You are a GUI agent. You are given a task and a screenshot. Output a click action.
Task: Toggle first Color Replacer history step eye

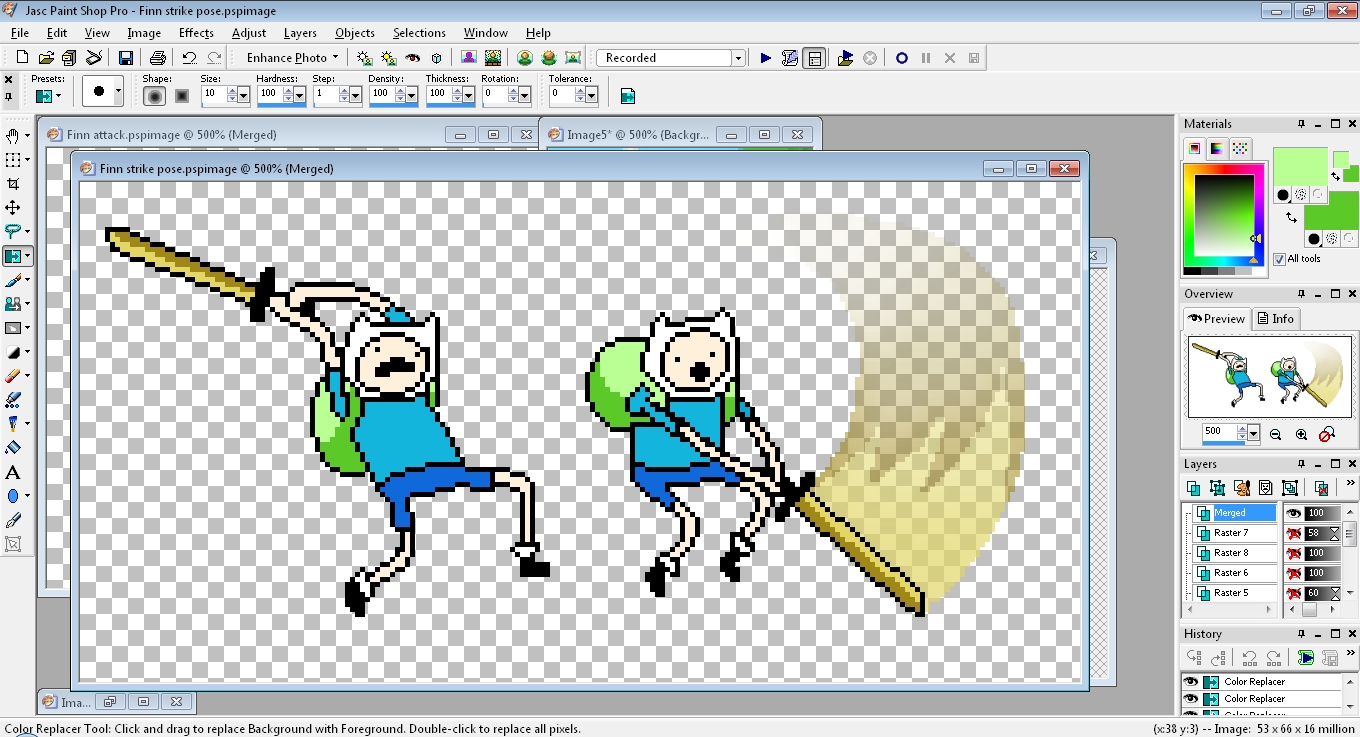[x=1191, y=682]
